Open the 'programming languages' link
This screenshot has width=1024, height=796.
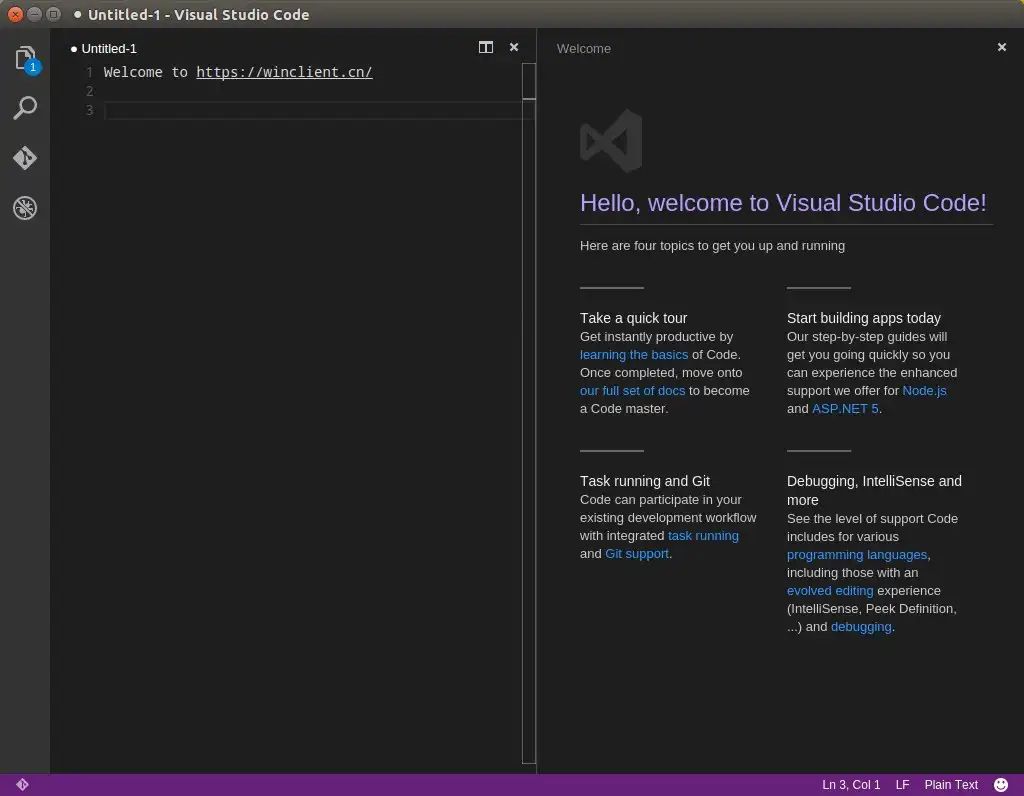coord(857,554)
